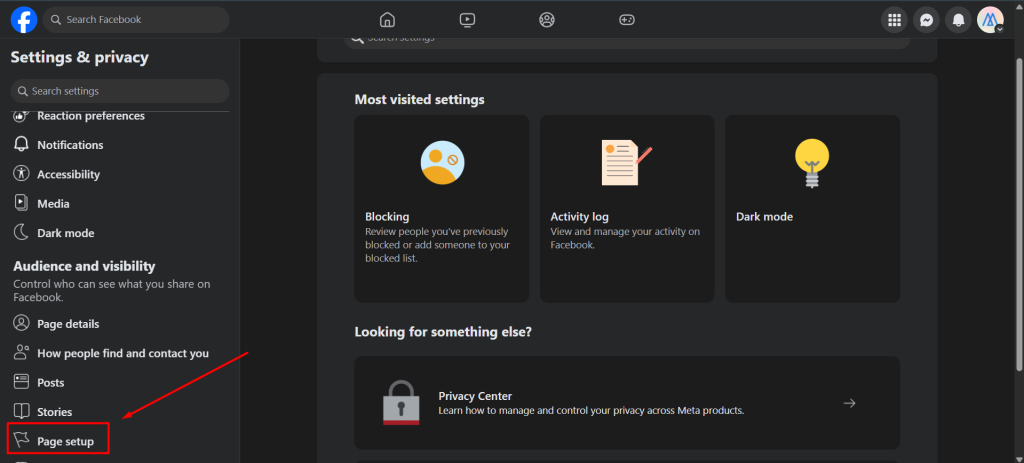
Task: Open the Gaming icon in top bar
Action: [627, 20]
